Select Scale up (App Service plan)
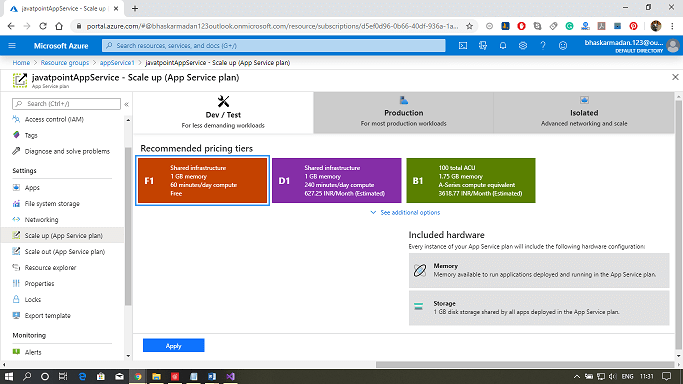Image resolution: width=683 pixels, height=384 pixels. 63,236
